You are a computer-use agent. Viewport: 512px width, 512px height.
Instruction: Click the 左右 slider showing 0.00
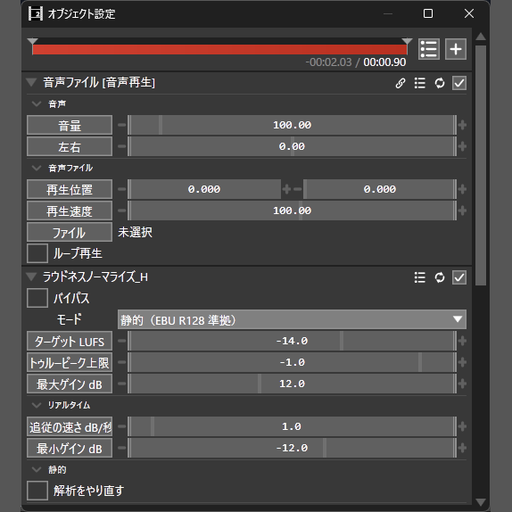292,146
